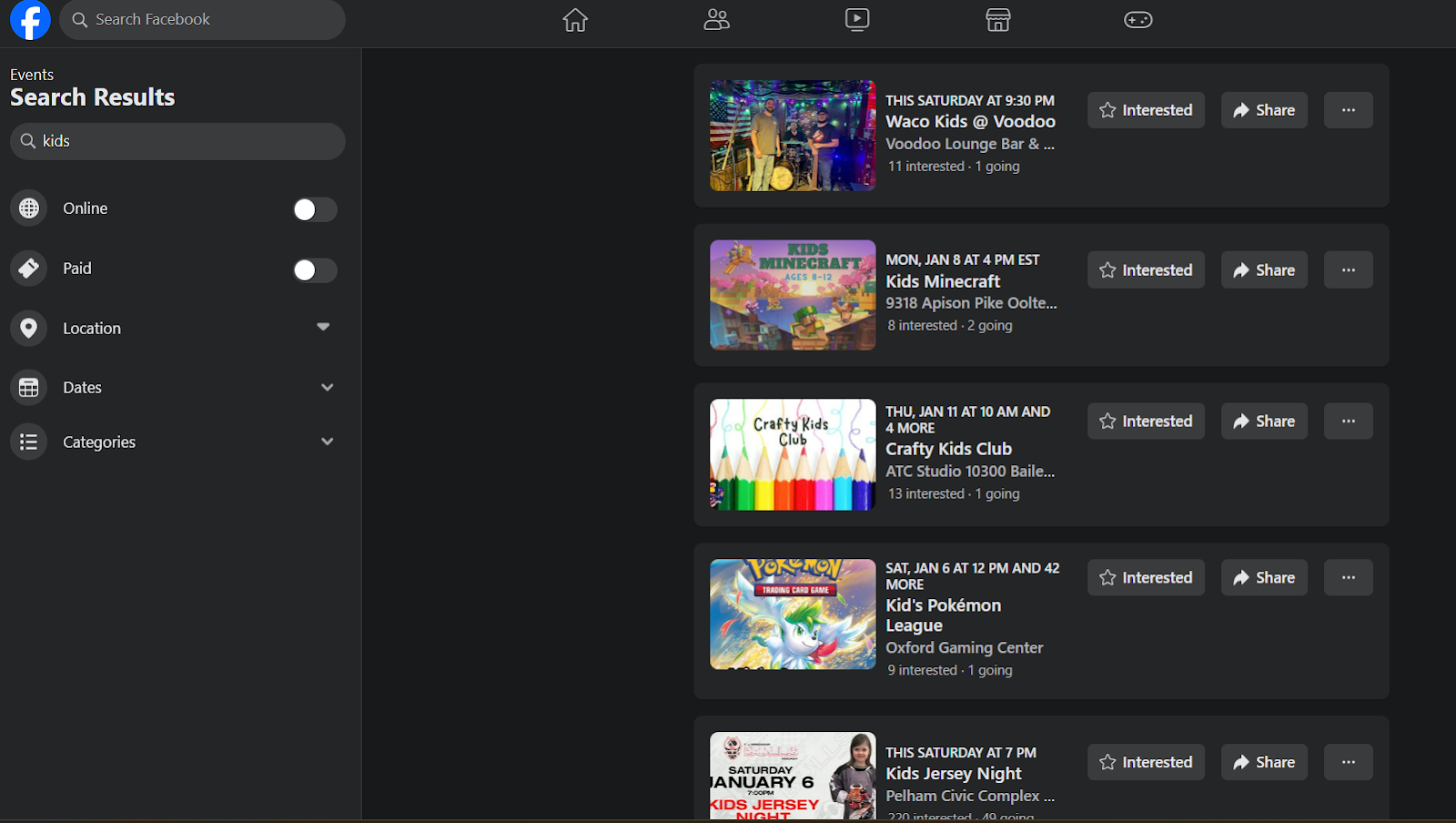The width and height of the screenshot is (1456, 823).
Task: Mark Waco Kids @ Voodoo as Interested
Action: [x=1146, y=110]
